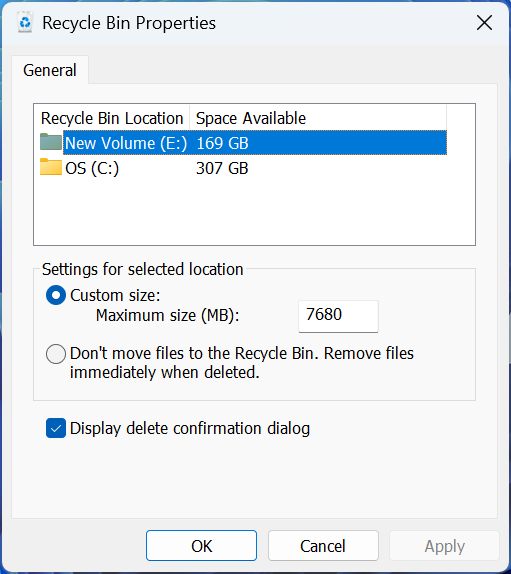Click the 169 GB space value

click(223, 143)
